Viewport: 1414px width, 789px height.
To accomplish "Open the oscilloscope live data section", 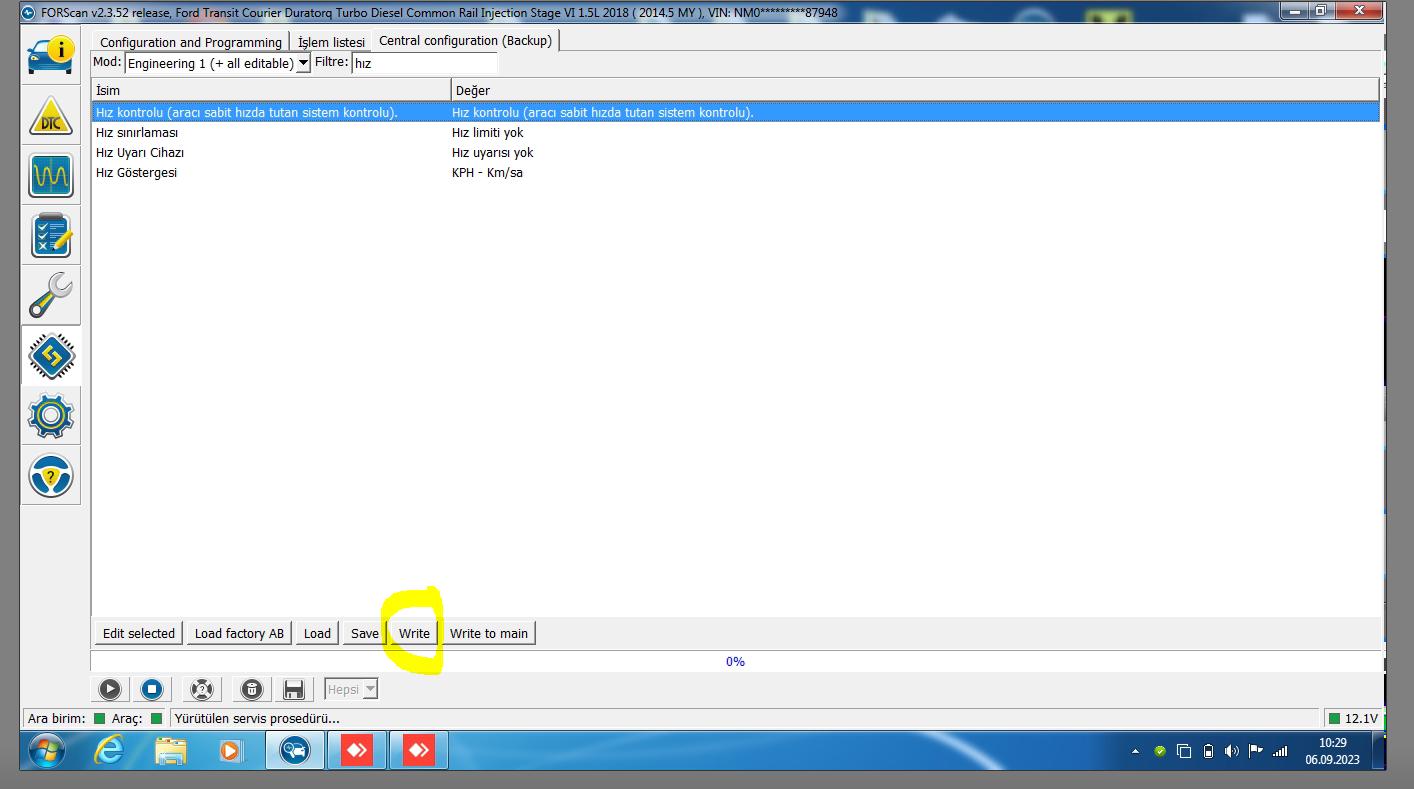I will [x=51, y=176].
